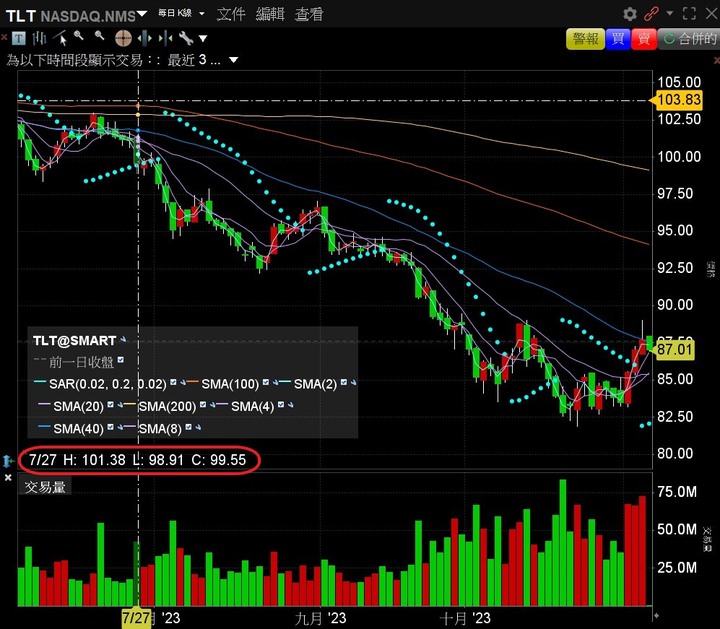720x629 pixels.
Task: Open the wrench chart settings icon
Action: pos(186,38)
